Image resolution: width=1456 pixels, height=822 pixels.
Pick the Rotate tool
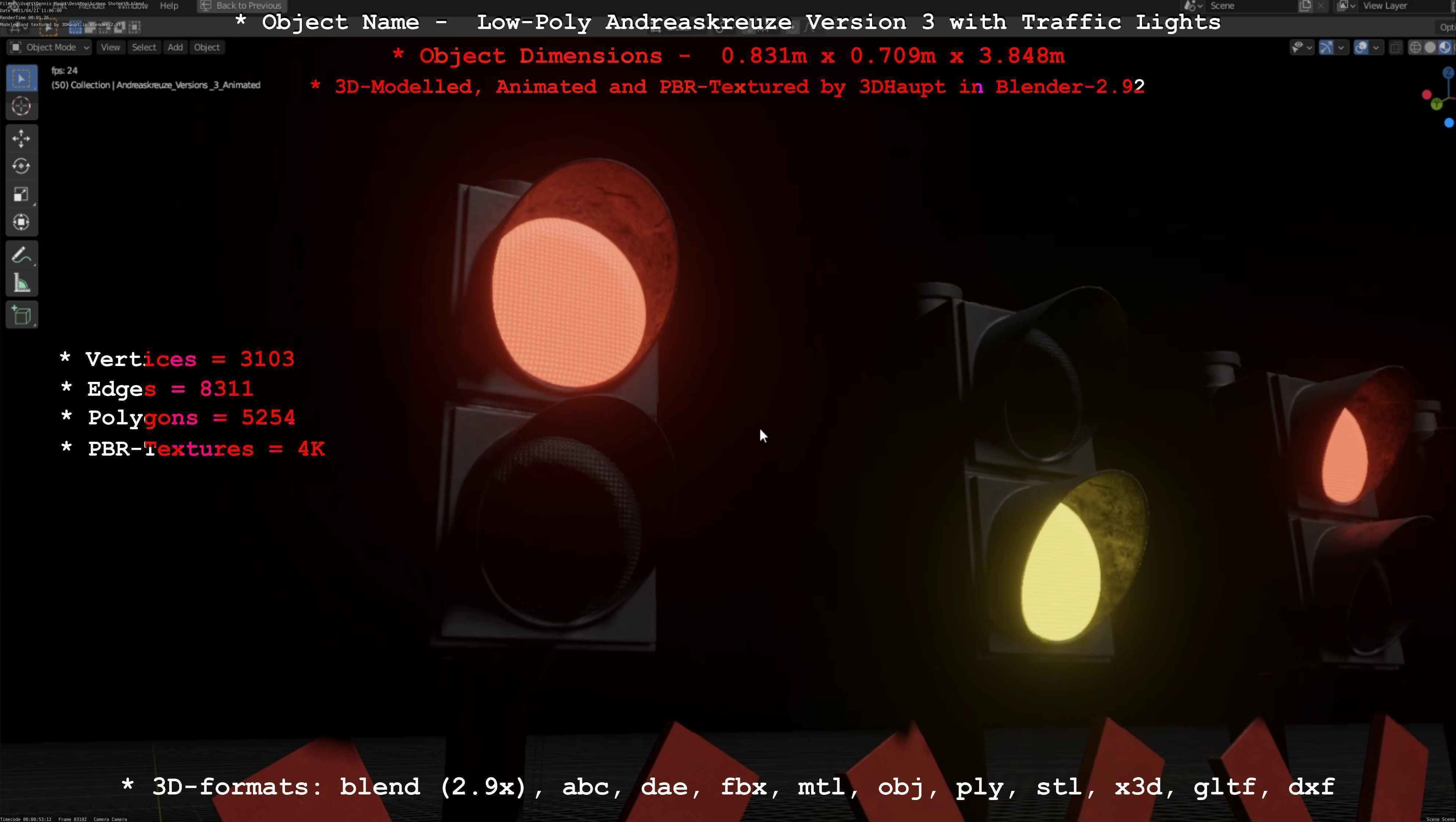click(21, 166)
